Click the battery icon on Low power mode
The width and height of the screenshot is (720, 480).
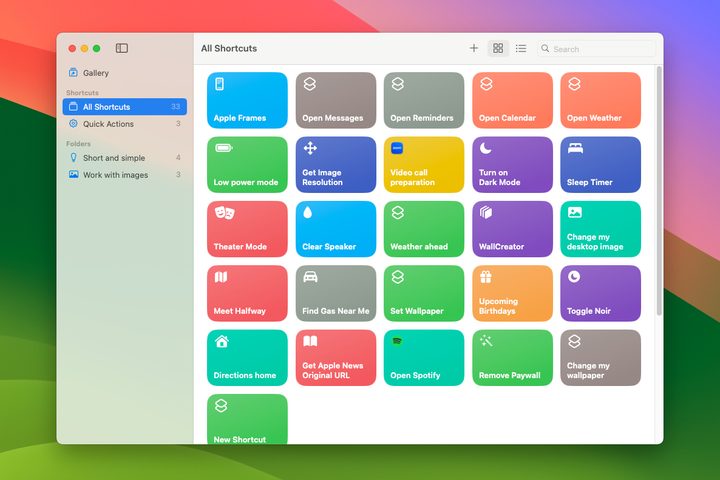[x=224, y=148]
